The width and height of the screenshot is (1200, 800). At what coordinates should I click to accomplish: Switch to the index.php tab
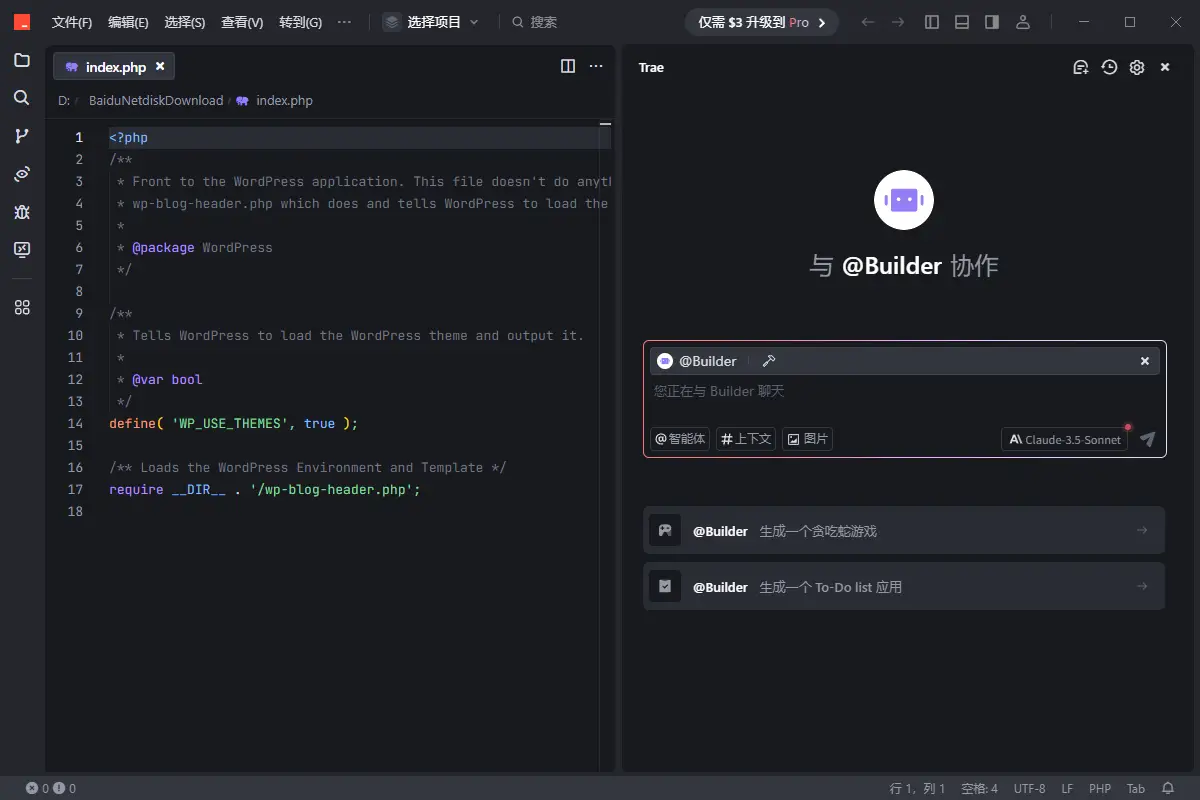114,67
